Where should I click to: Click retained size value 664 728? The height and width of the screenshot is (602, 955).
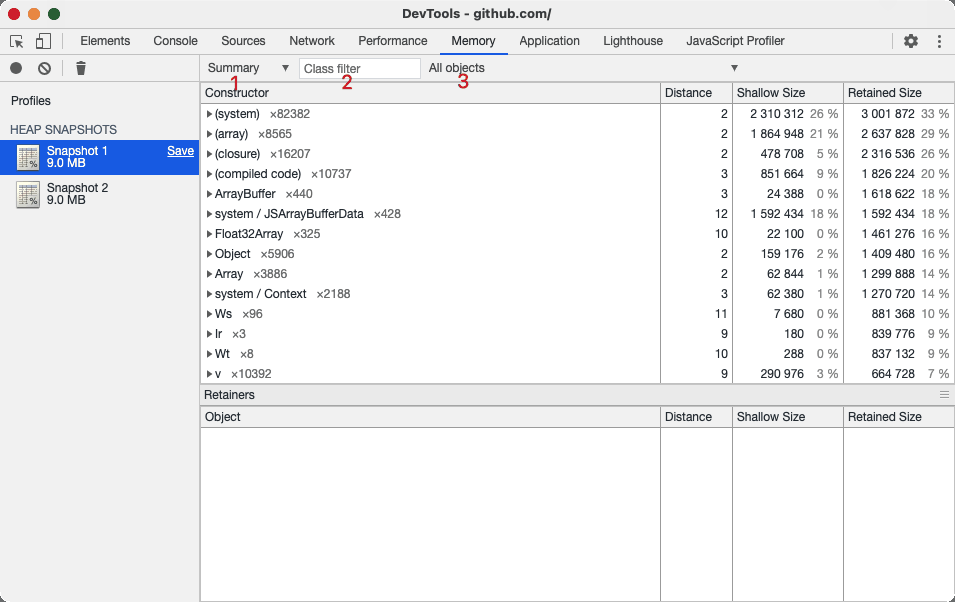click(x=893, y=374)
